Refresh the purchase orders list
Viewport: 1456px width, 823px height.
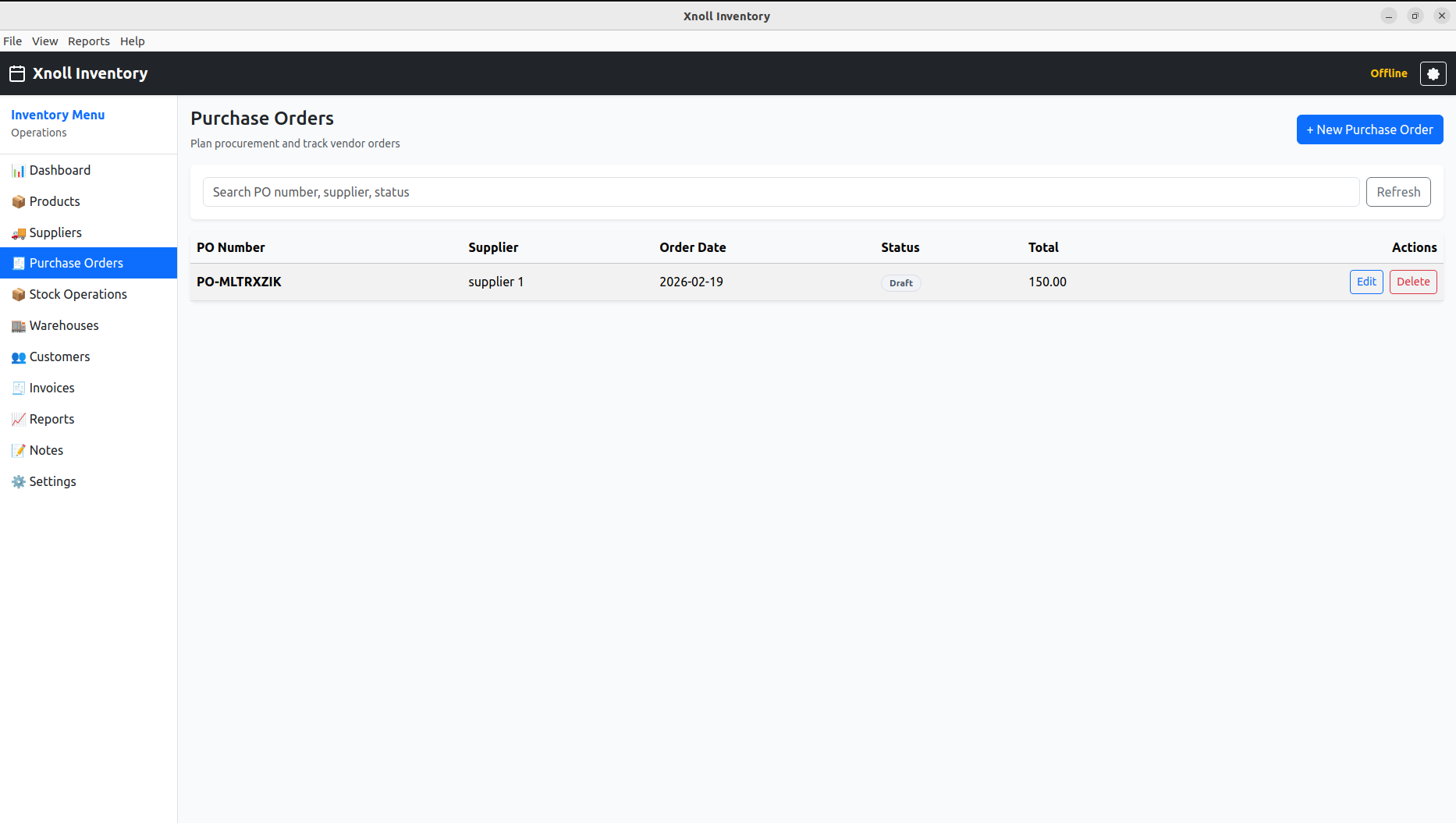point(1398,192)
